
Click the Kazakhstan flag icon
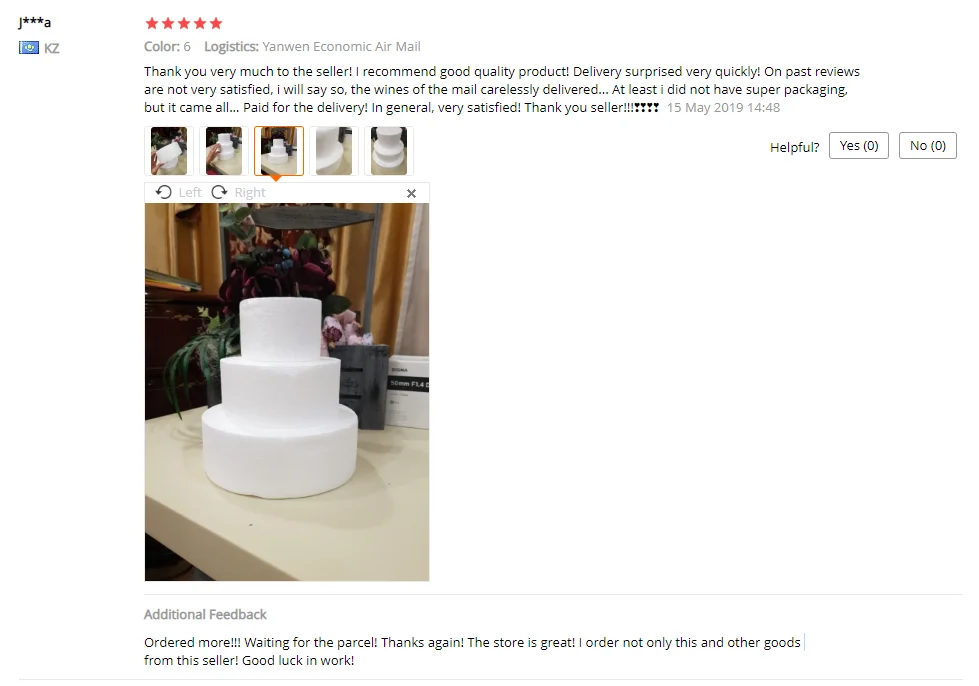coord(29,47)
